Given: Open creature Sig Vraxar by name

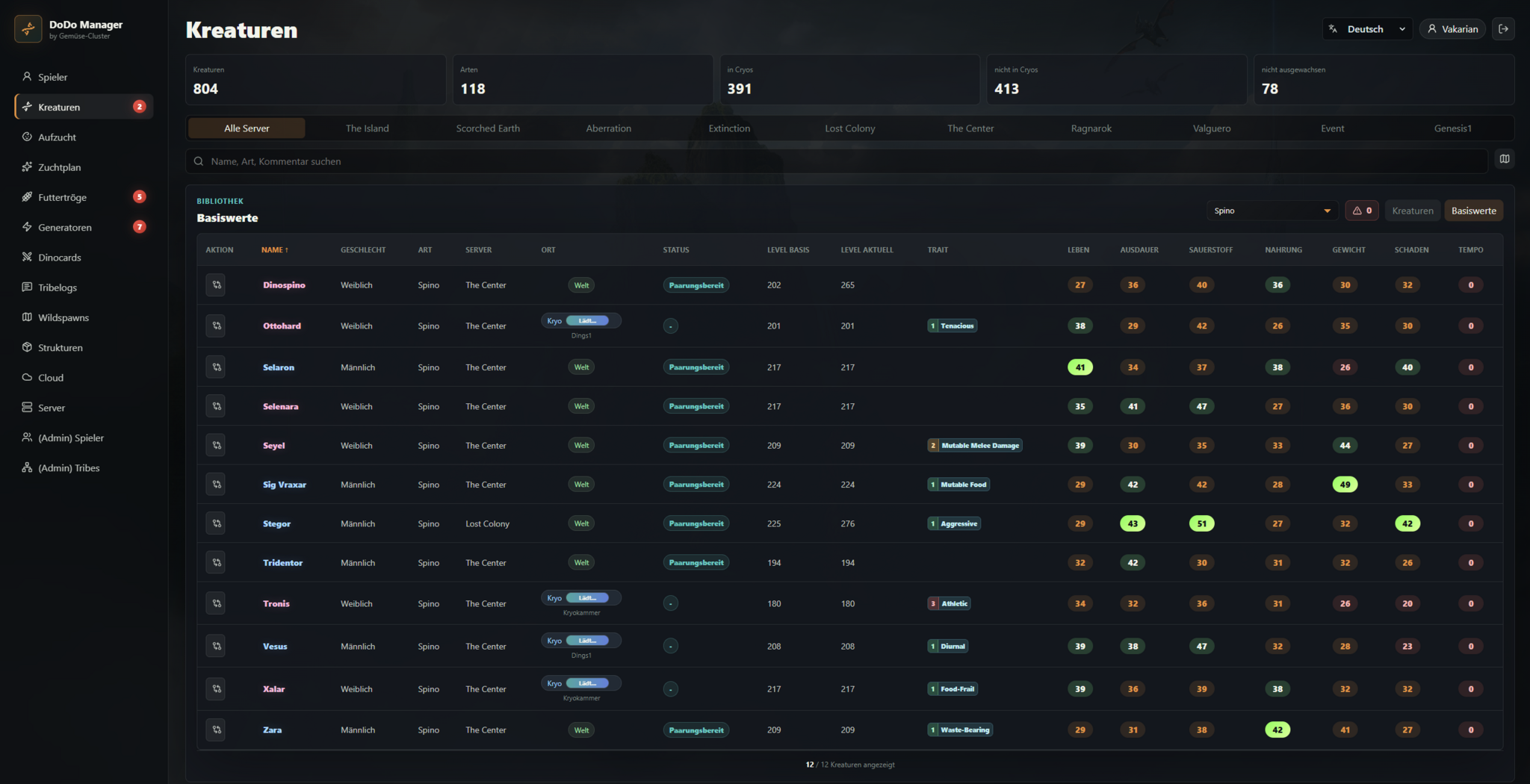Looking at the screenshot, I should click(284, 485).
